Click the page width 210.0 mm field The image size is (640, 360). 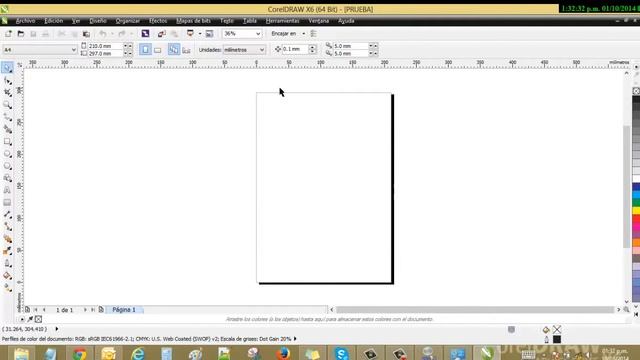[105, 46]
